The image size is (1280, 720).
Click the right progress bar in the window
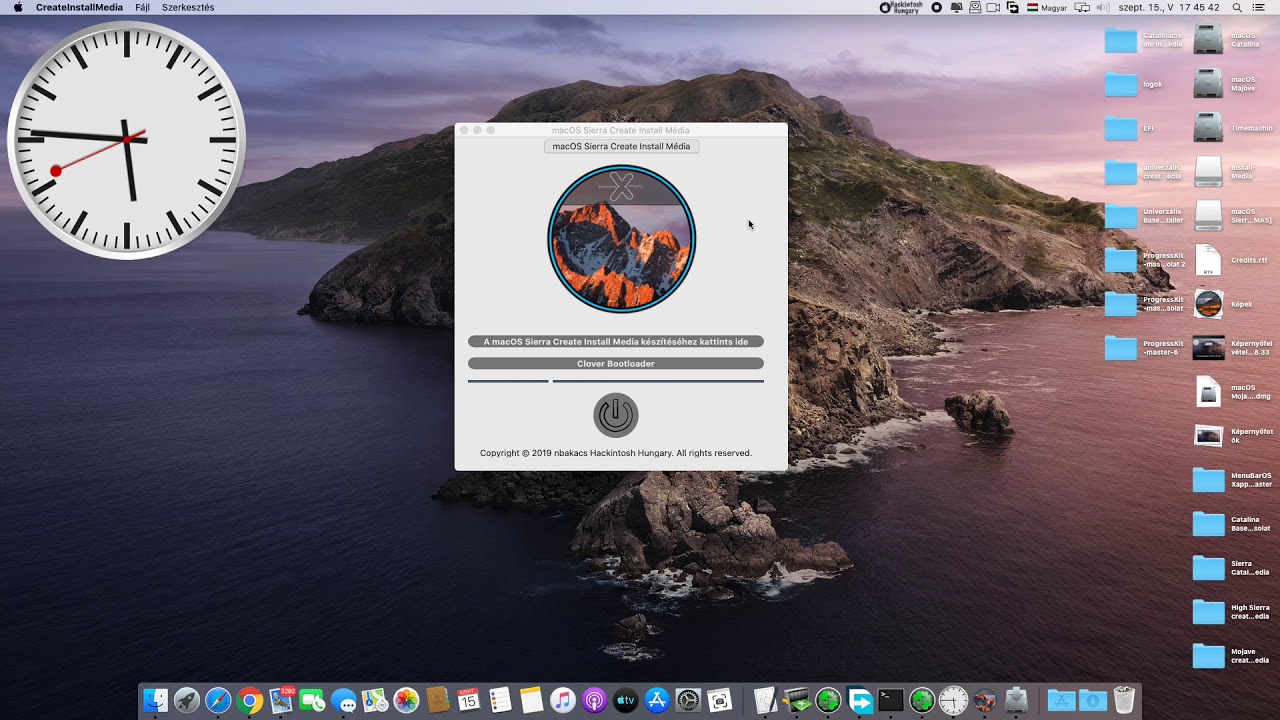pos(658,381)
